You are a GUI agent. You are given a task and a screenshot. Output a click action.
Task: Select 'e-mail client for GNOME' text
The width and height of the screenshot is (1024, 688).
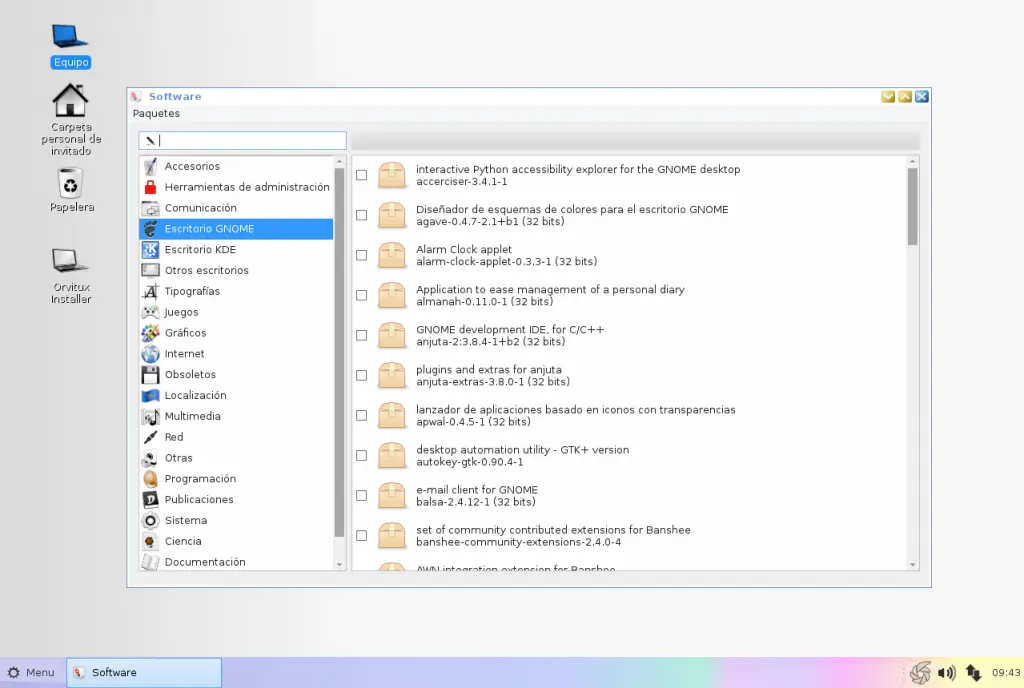(x=477, y=490)
